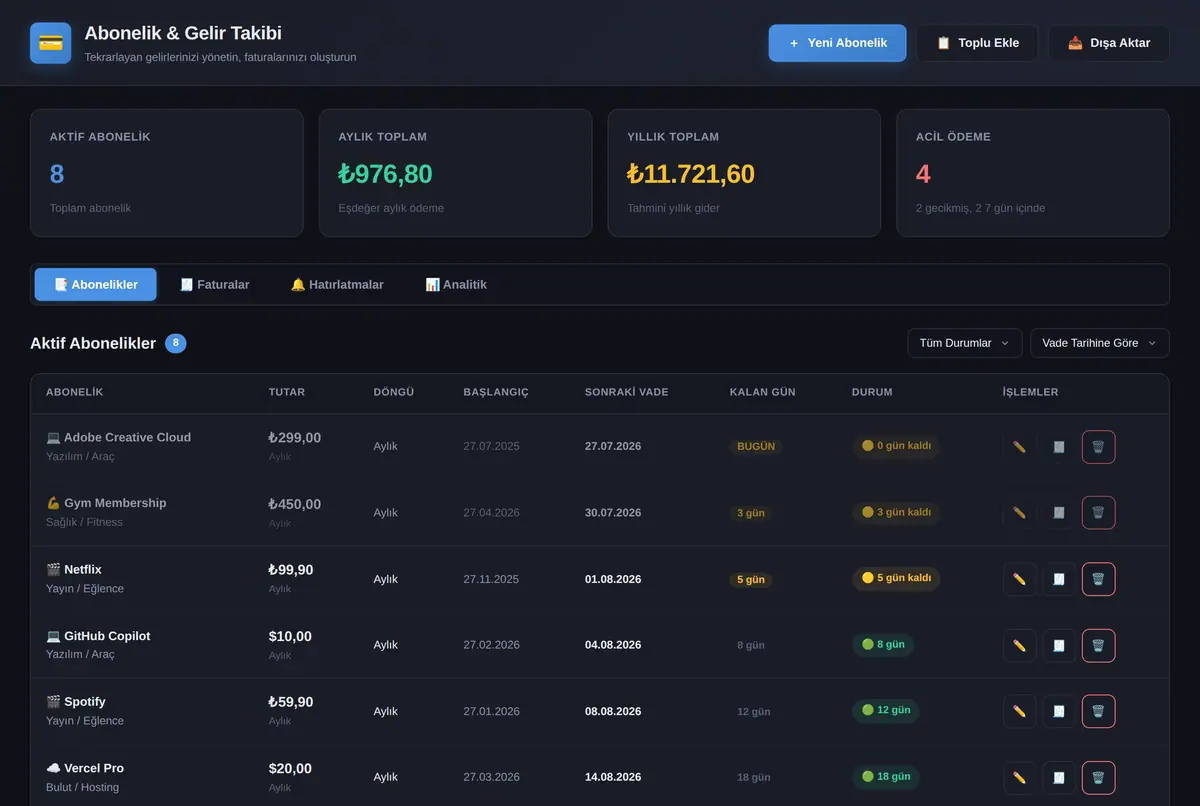
Task: Click the pencil icon in Netflix row
Action: pyautogui.click(x=1019, y=579)
